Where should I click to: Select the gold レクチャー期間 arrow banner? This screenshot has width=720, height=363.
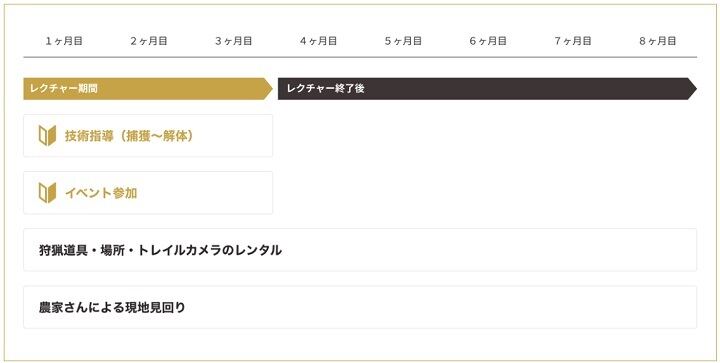tap(148, 89)
